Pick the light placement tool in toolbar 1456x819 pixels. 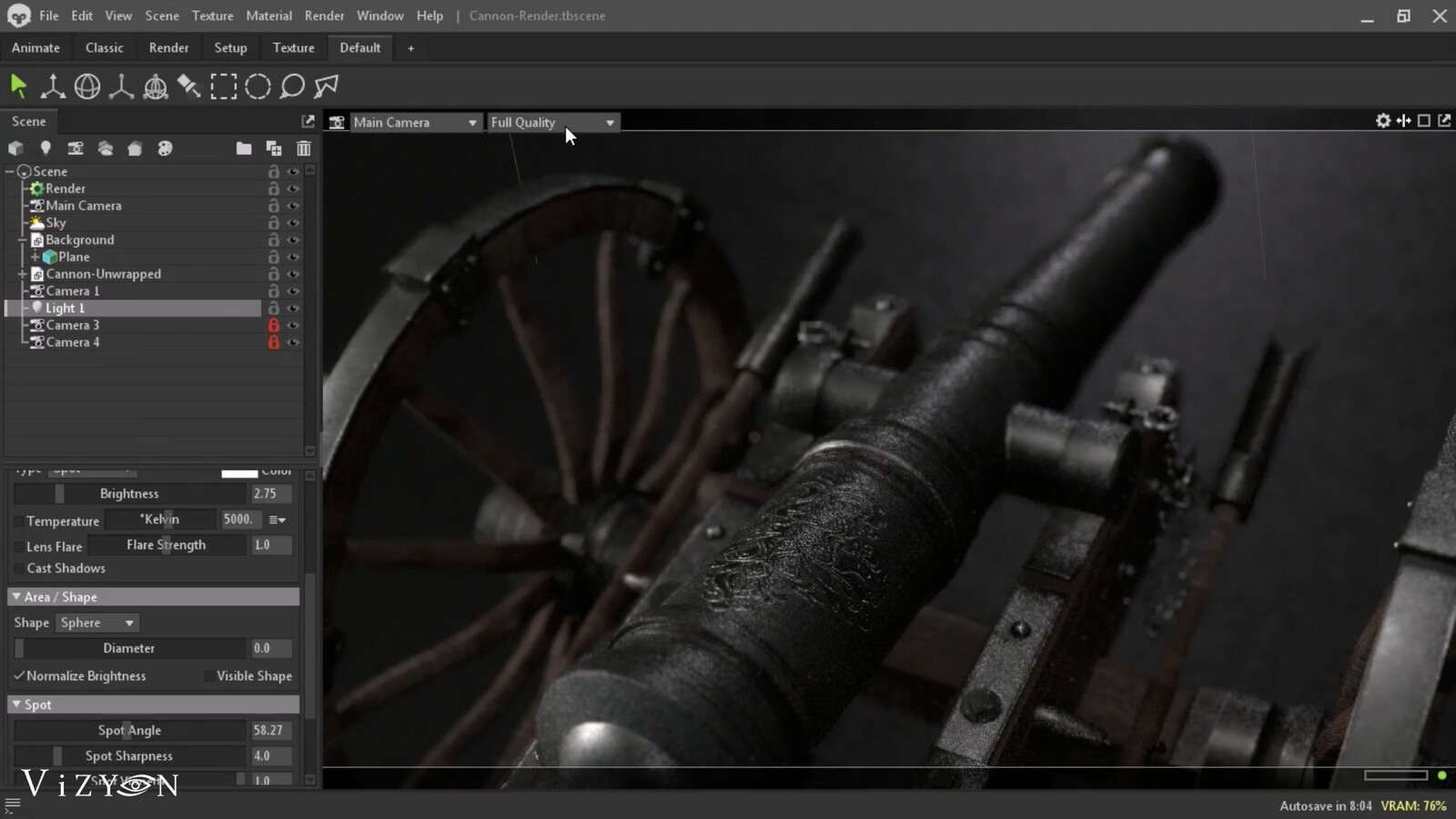point(189,86)
